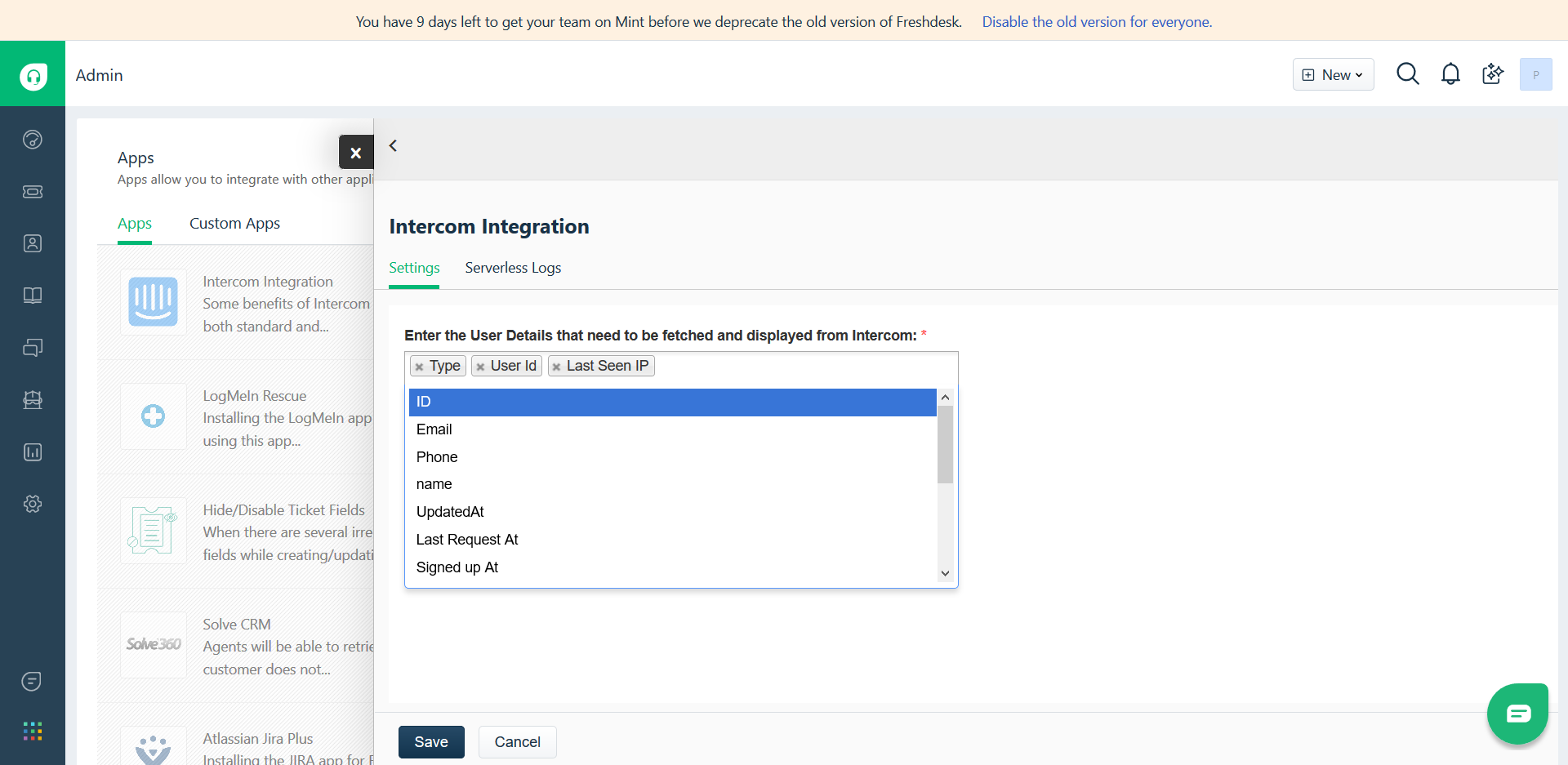Open the Admin gear icon in sidebar
Image resolution: width=1568 pixels, height=765 pixels.
(x=33, y=504)
